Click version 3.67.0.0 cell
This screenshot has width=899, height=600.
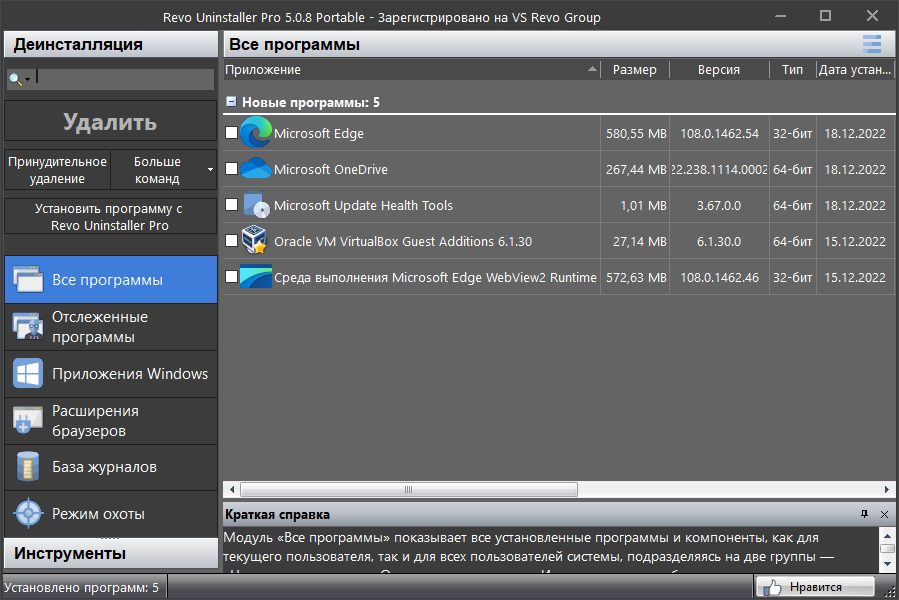(x=719, y=205)
